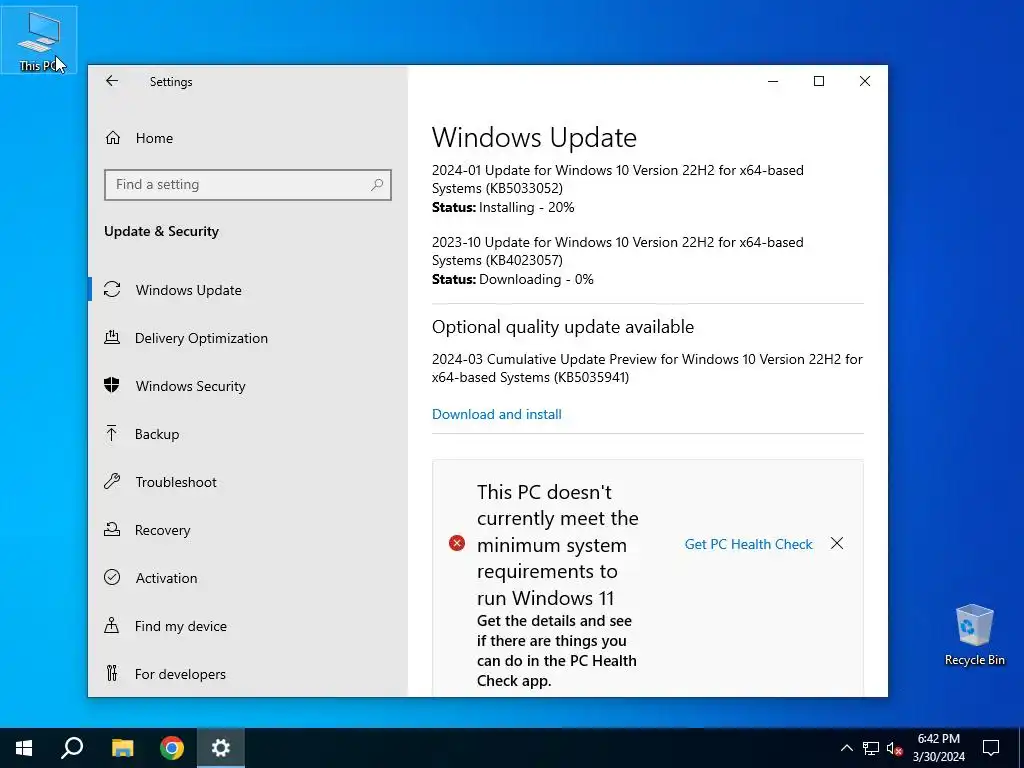
Task: Maximize the Settings window
Action: point(819,81)
